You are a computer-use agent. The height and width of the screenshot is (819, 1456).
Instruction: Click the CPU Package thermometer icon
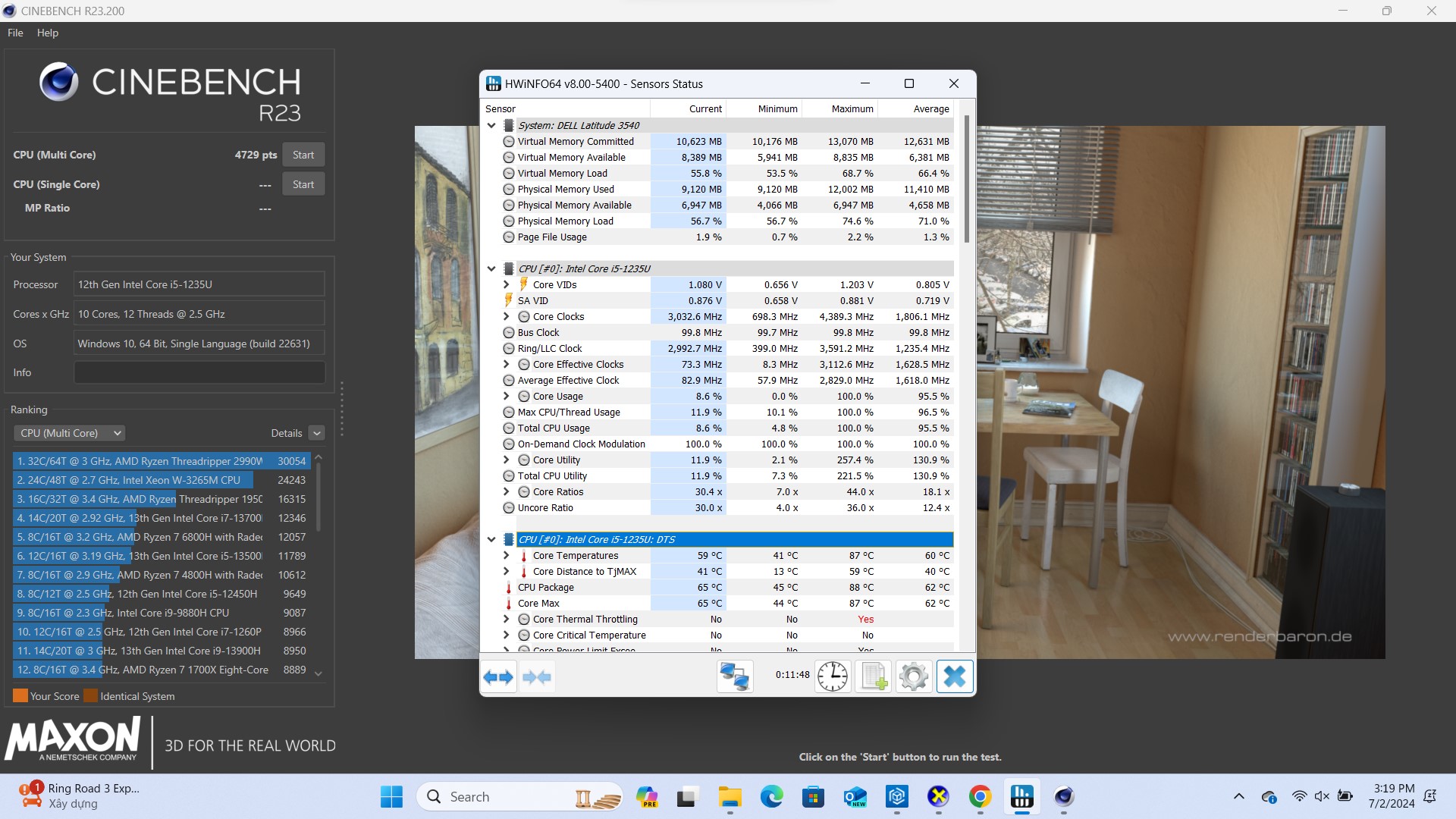[x=509, y=588]
